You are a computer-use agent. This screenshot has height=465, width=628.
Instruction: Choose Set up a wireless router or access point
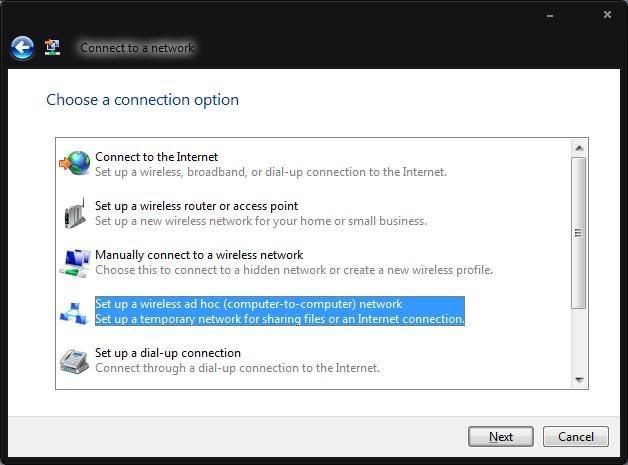coord(196,206)
